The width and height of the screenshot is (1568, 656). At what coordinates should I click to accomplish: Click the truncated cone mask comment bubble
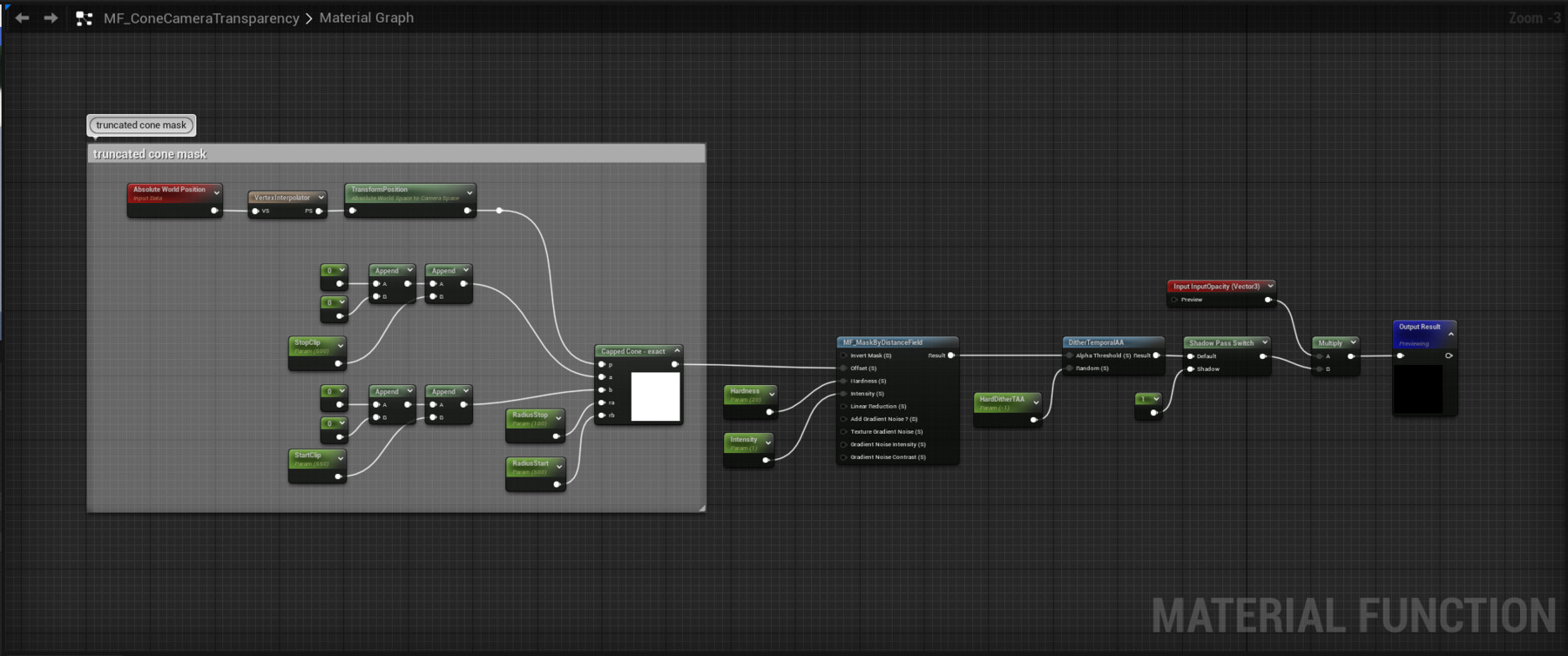pyautogui.click(x=141, y=125)
